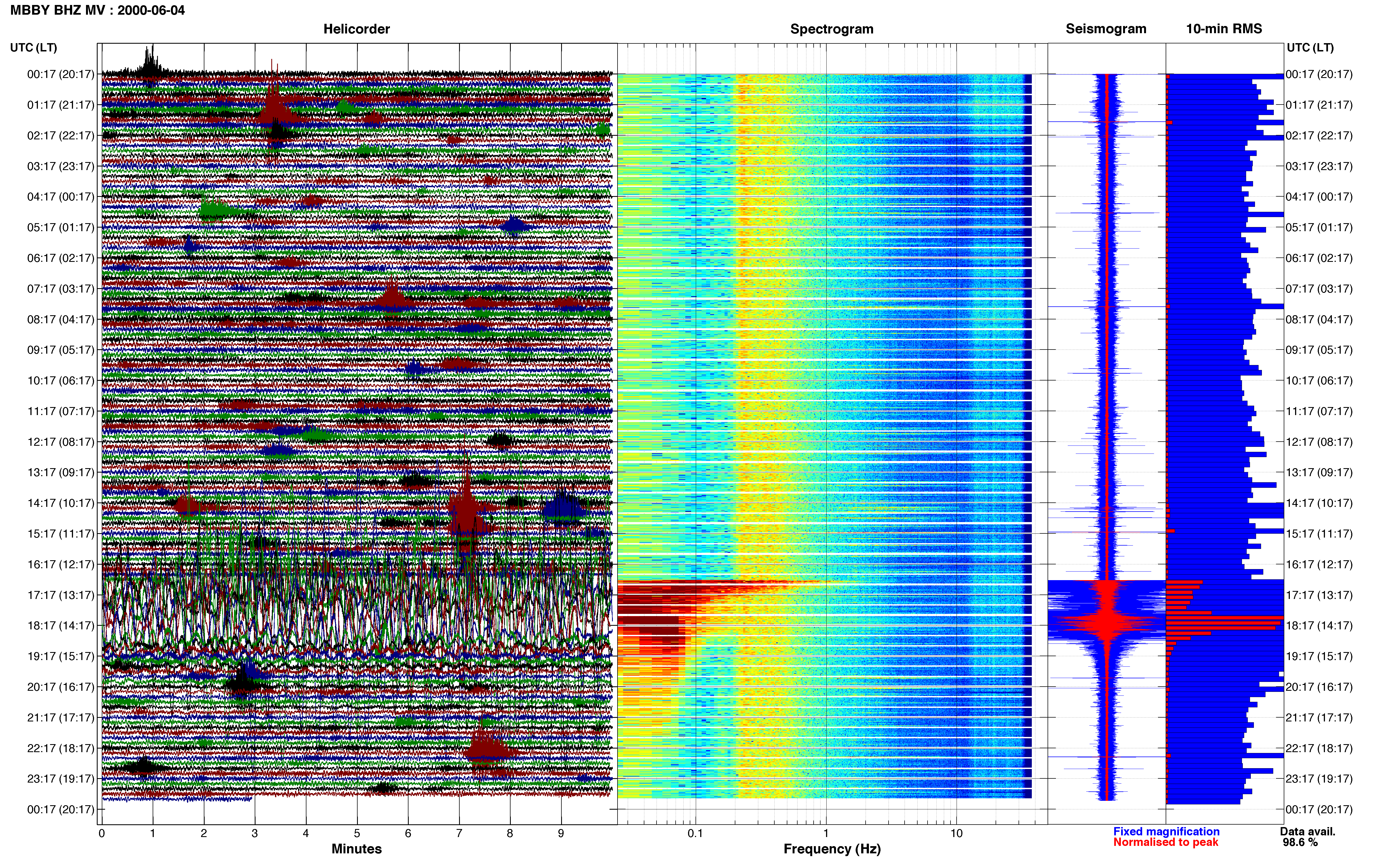Click '07:17 (03:17)' label beside the Helicorder
Image resolution: width=1388 pixels, height=868 pixels.
coord(61,289)
